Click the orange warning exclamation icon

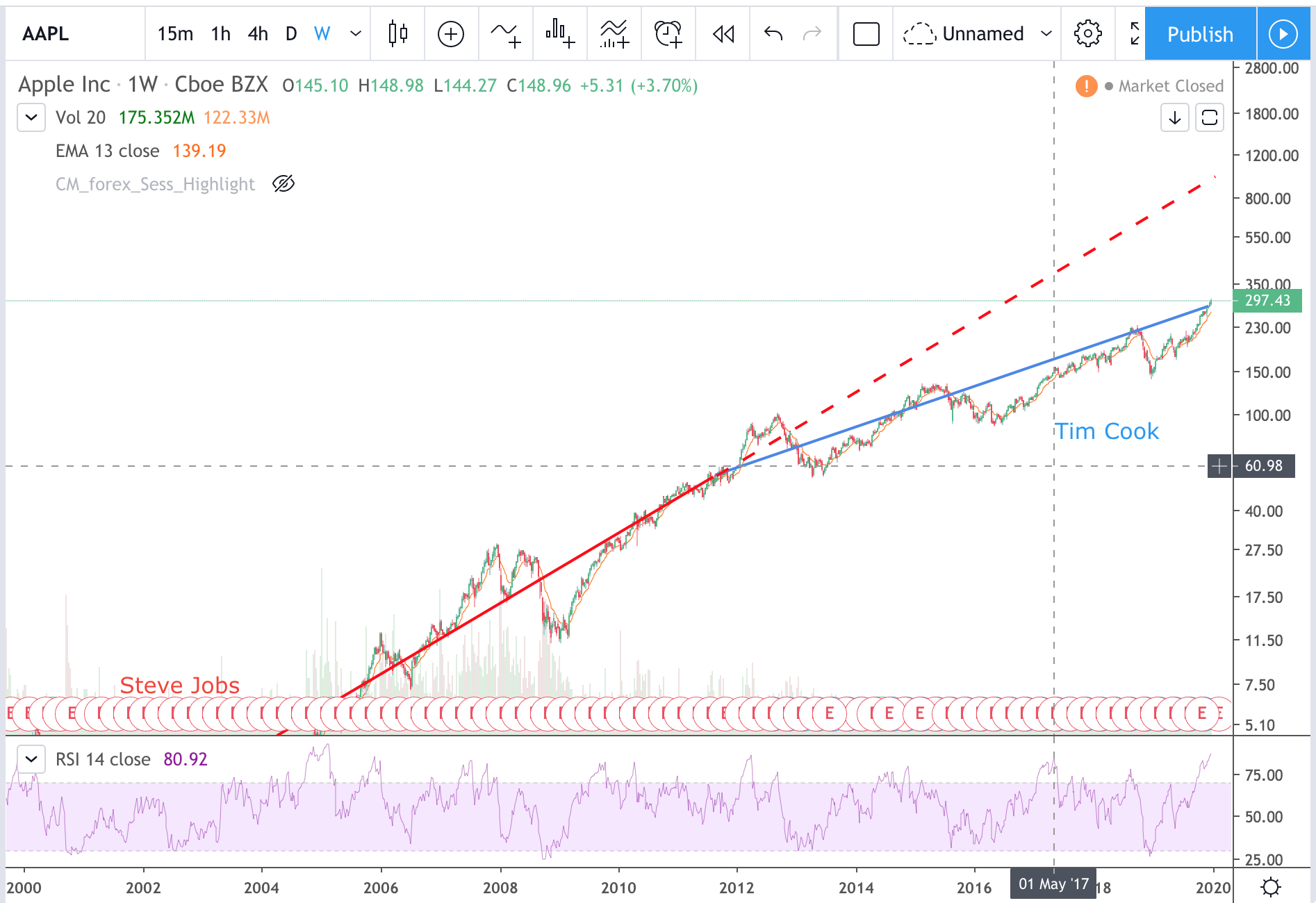[x=1086, y=86]
